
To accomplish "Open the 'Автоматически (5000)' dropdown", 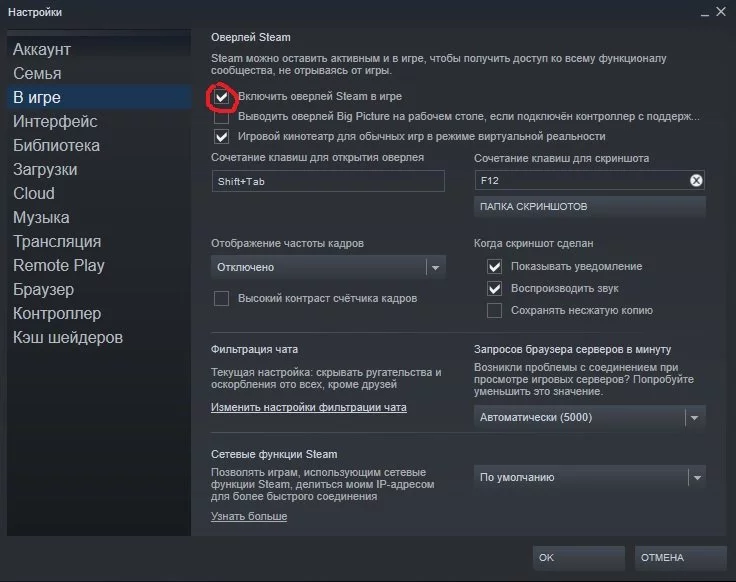I will coord(590,417).
